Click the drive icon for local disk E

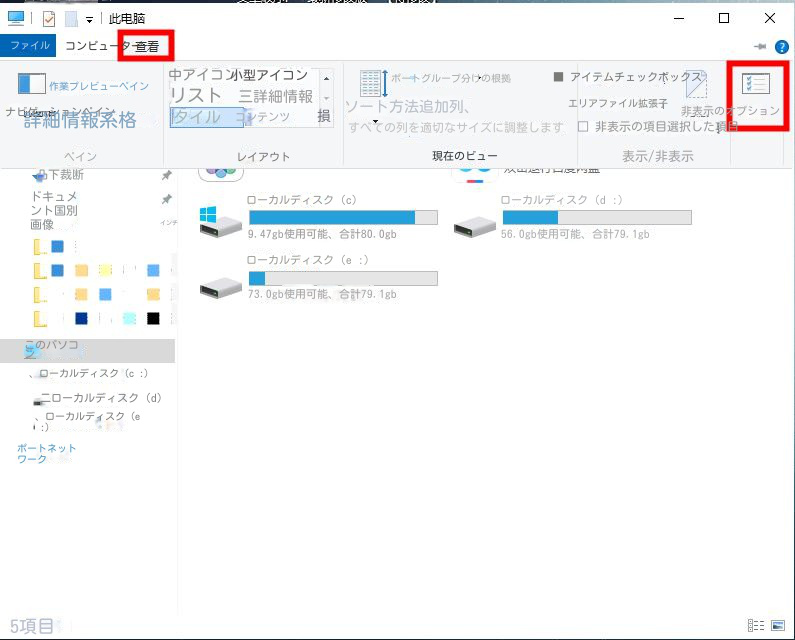tap(220, 288)
